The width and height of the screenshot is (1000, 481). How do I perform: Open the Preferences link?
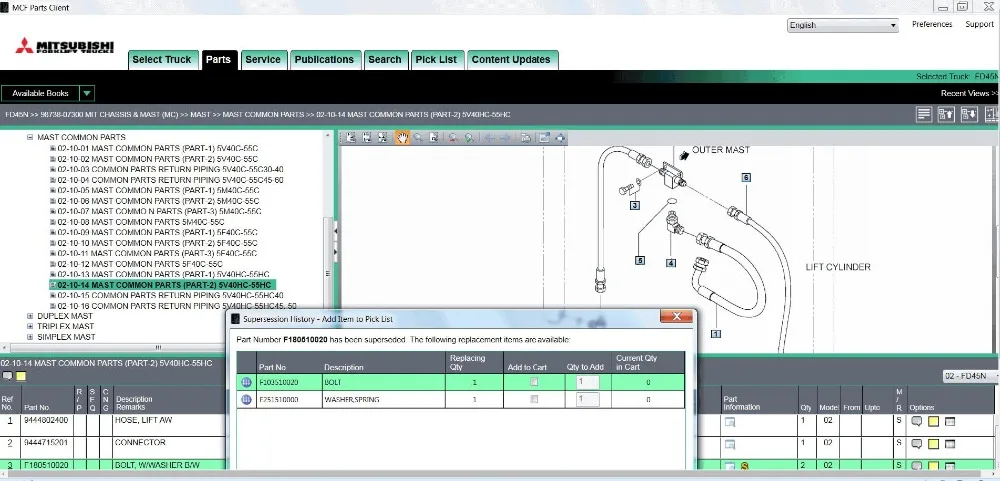coord(932,24)
